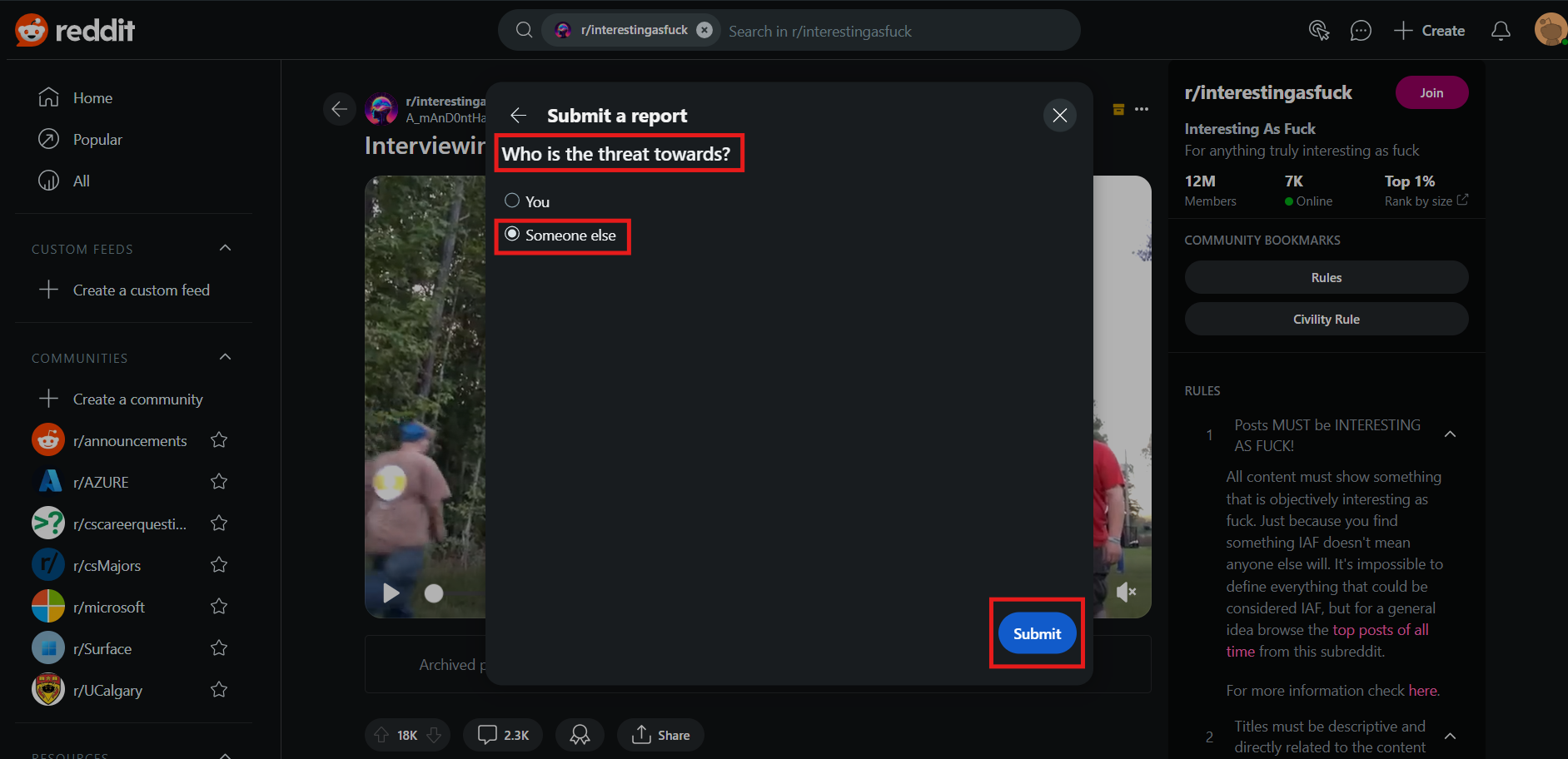Open r/microsoft community
The image size is (1568, 759).
[x=89, y=607]
